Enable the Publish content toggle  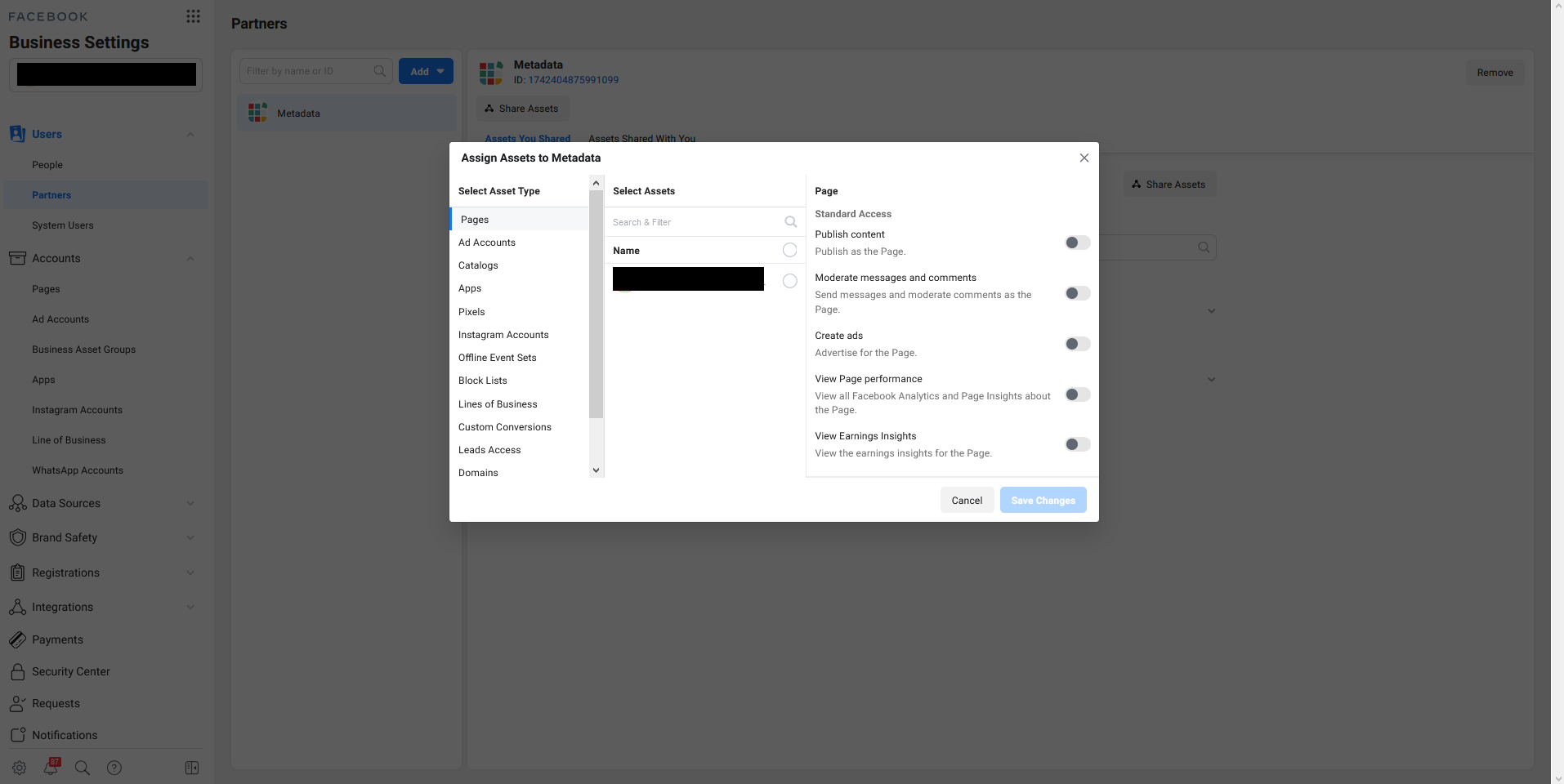pos(1077,243)
